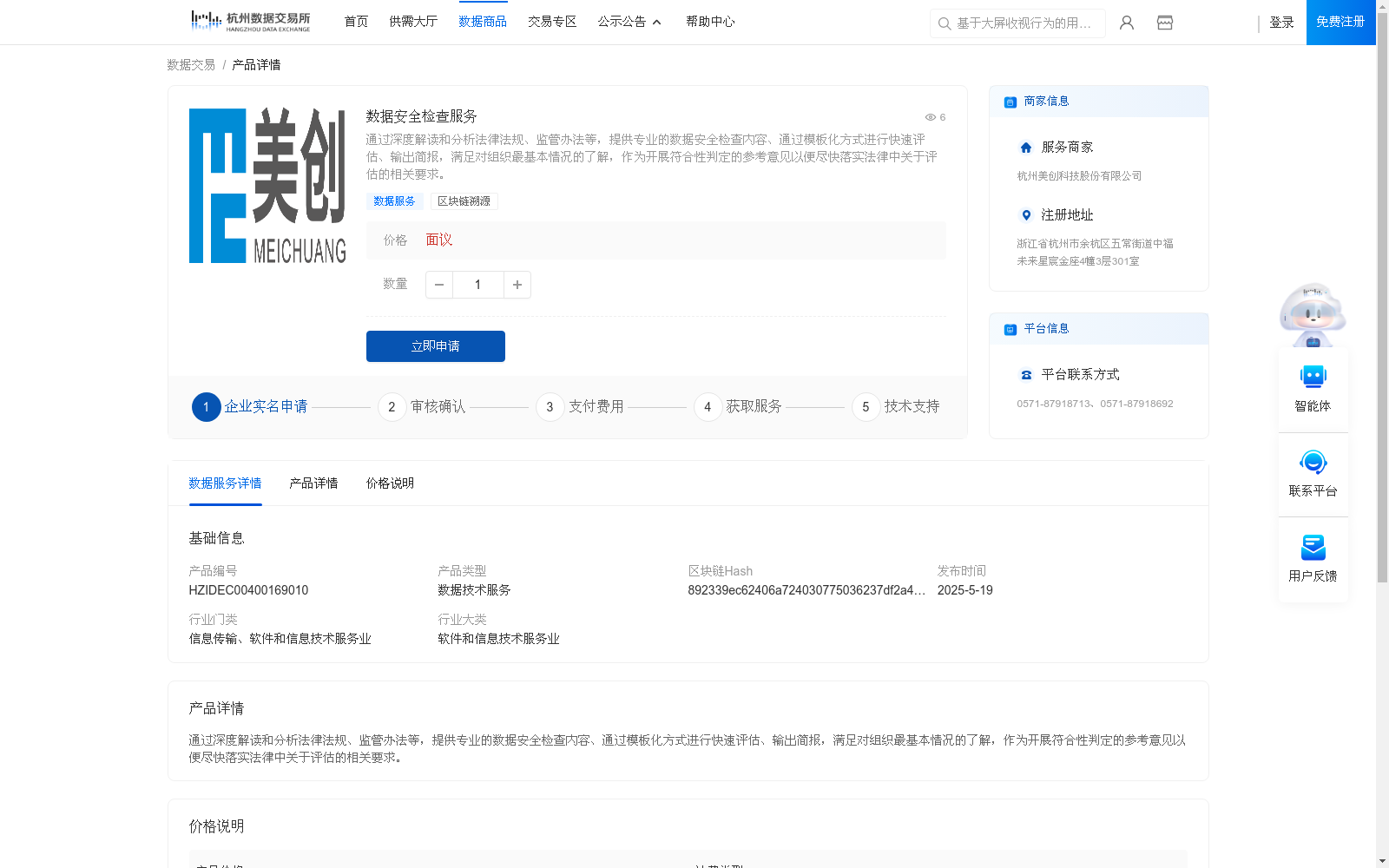Click the 登录 link
This screenshot has width=1389, height=868.
(x=1281, y=23)
